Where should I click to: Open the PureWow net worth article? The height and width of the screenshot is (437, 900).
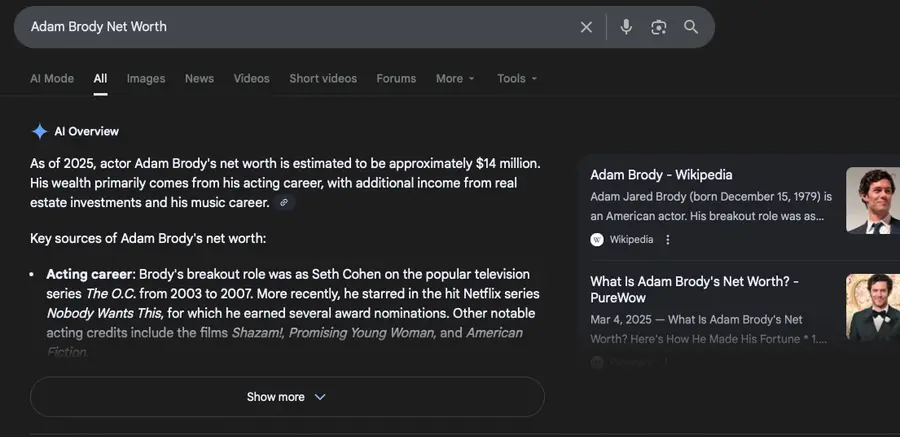click(x=694, y=289)
